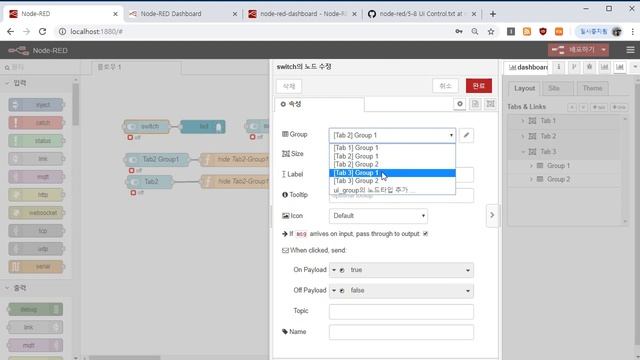The width and height of the screenshot is (640, 360).
Task: Select the led node on the canvas
Action: point(202,127)
